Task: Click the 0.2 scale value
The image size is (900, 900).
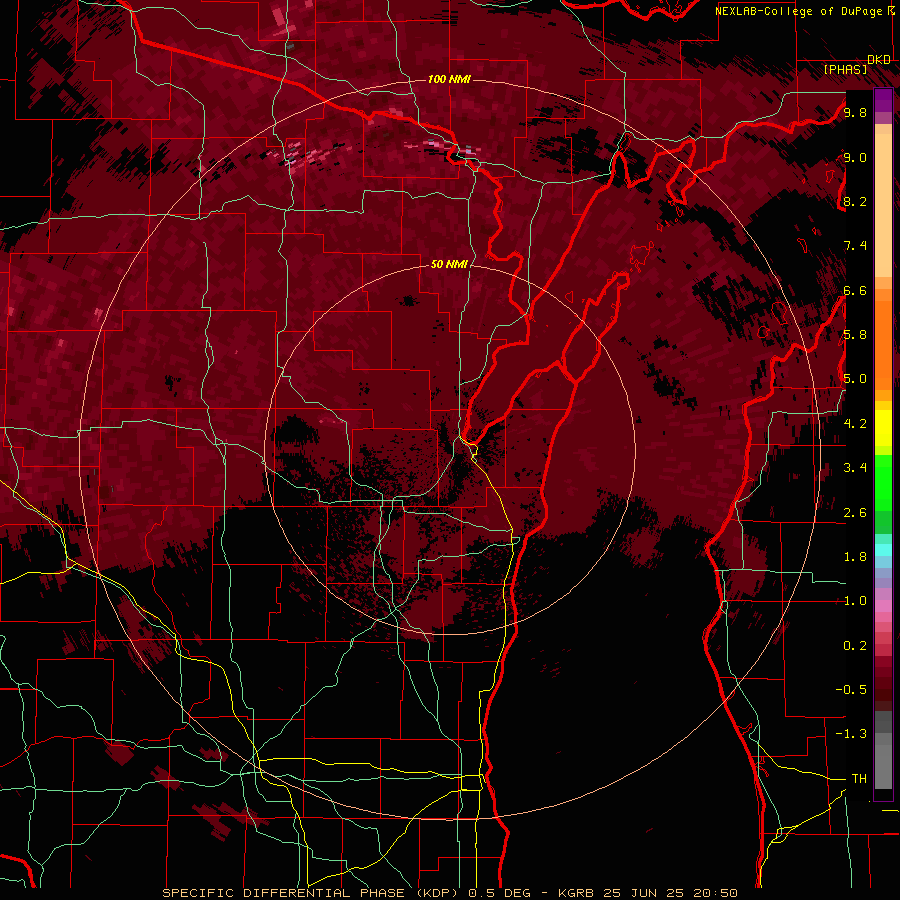Action: pos(855,645)
